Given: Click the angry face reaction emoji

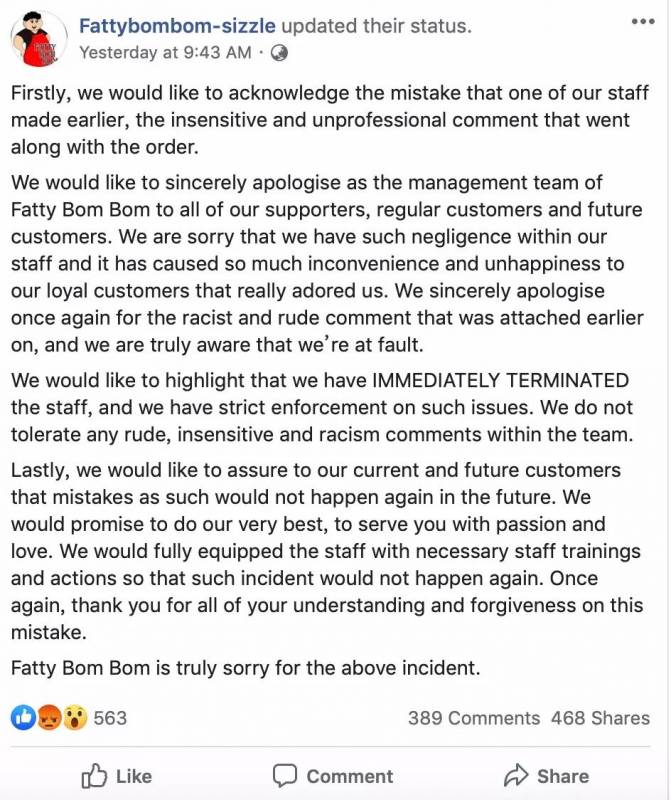Looking at the screenshot, I should click(x=49, y=718).
